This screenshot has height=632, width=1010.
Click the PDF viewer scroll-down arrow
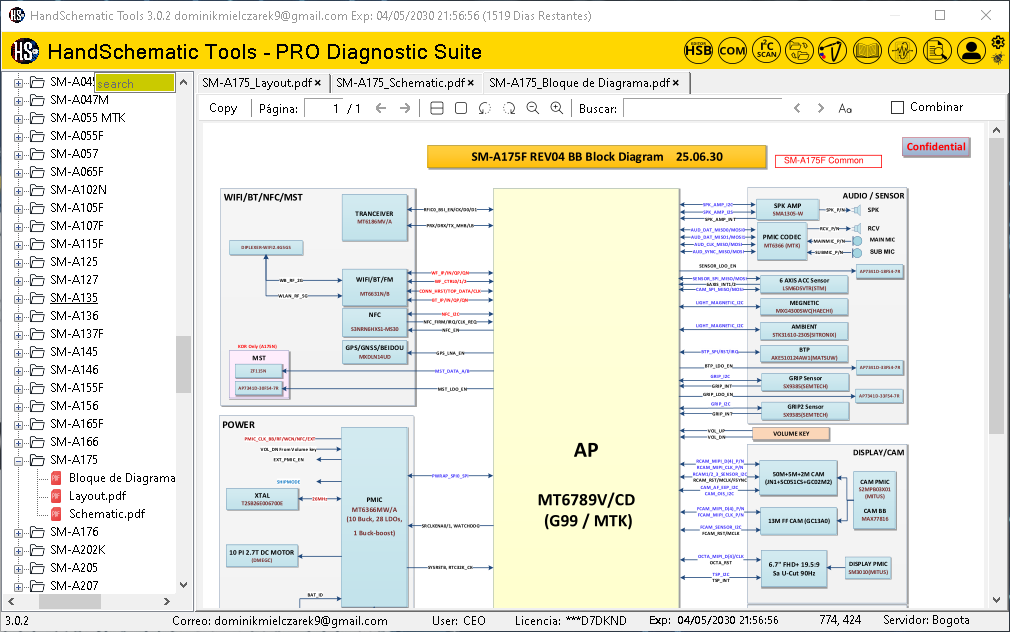coord(996,600)
